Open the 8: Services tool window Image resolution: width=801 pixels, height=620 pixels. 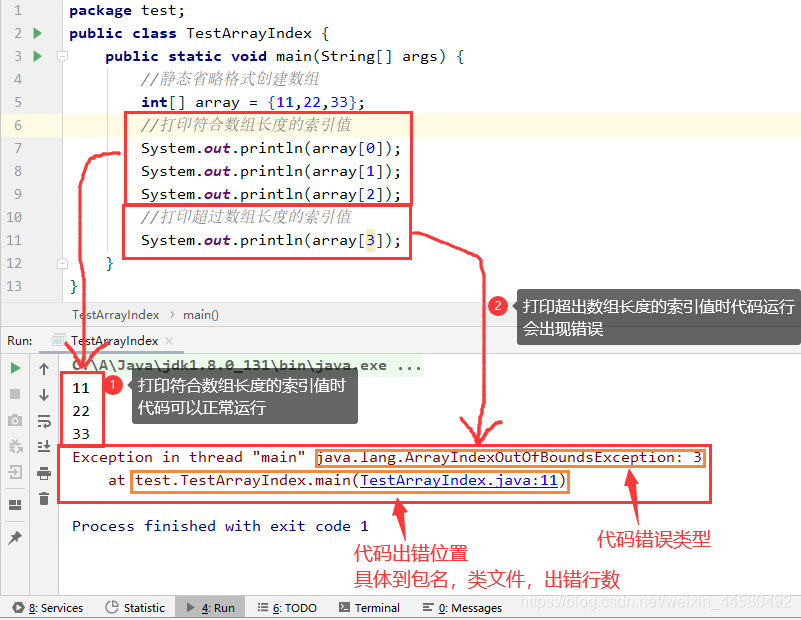click(48, 608)
